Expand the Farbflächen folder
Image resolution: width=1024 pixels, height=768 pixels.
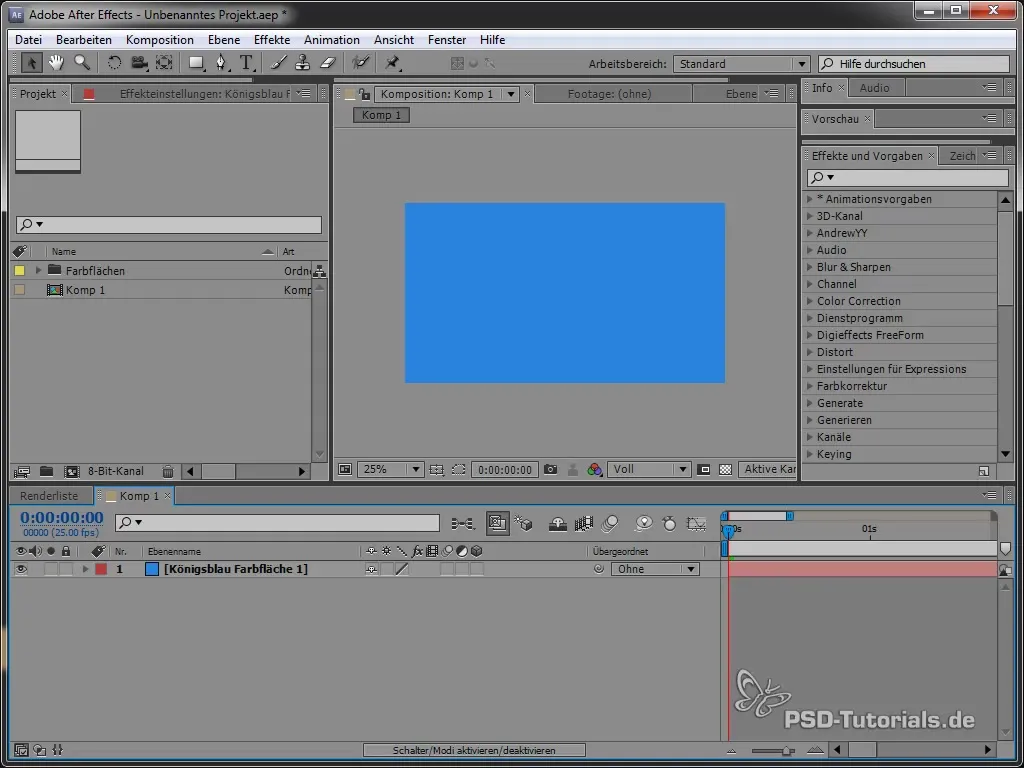38,270
